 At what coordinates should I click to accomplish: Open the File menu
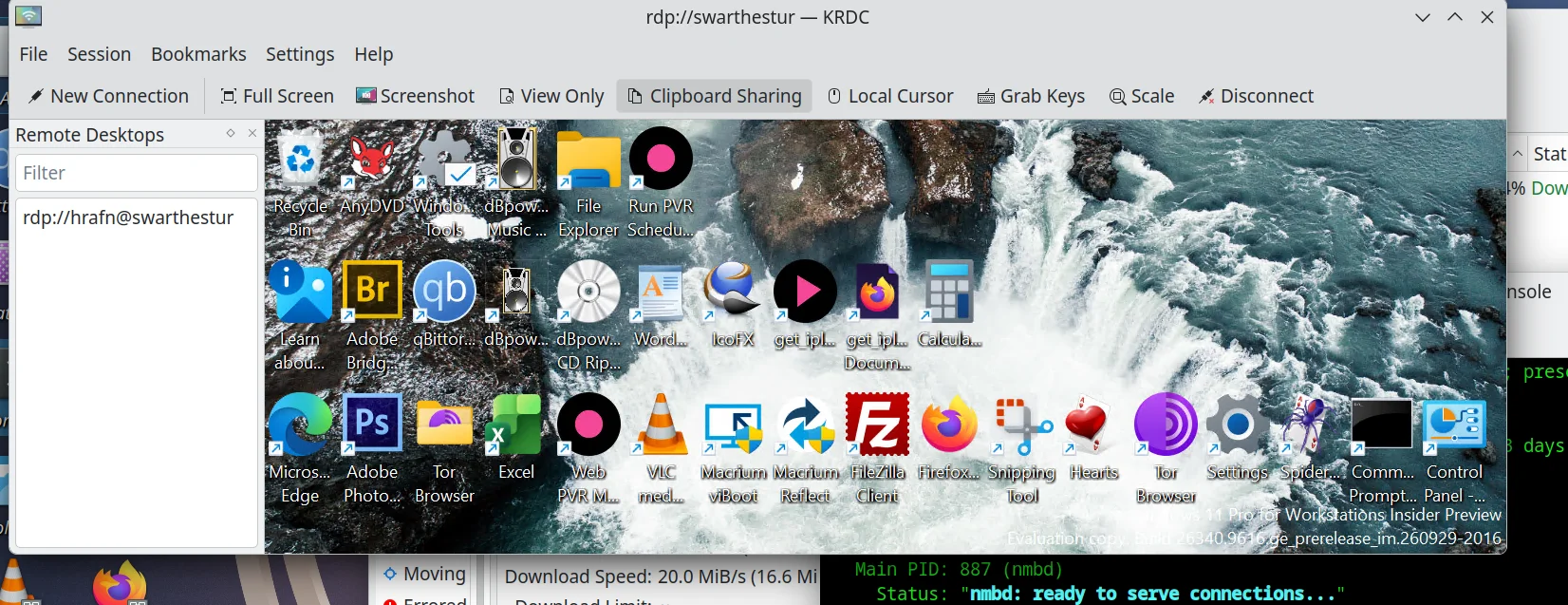[x=33, y=54]
